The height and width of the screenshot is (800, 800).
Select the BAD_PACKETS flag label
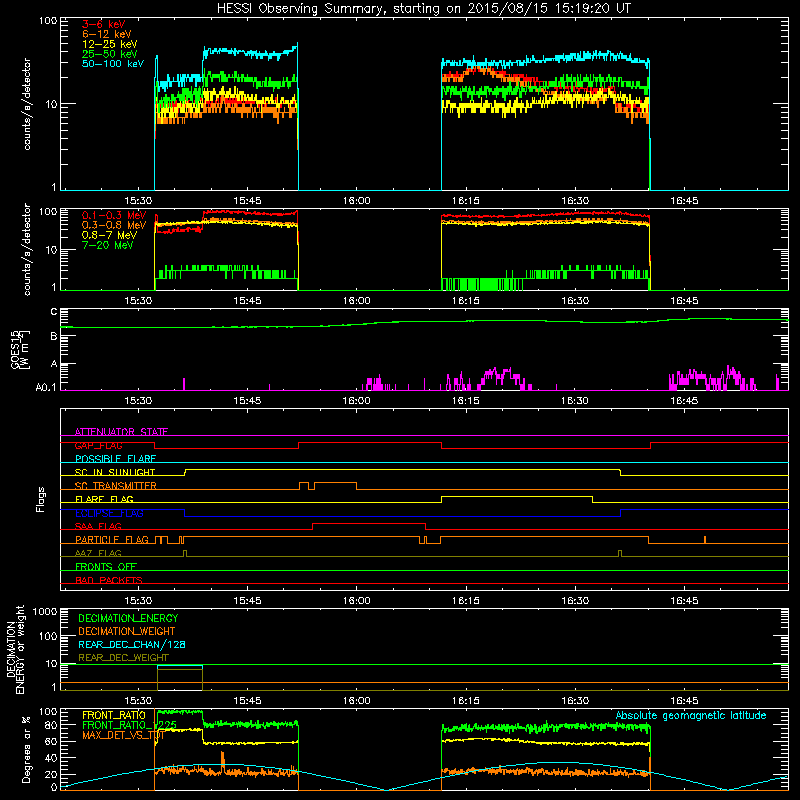[x=109, y=580]
